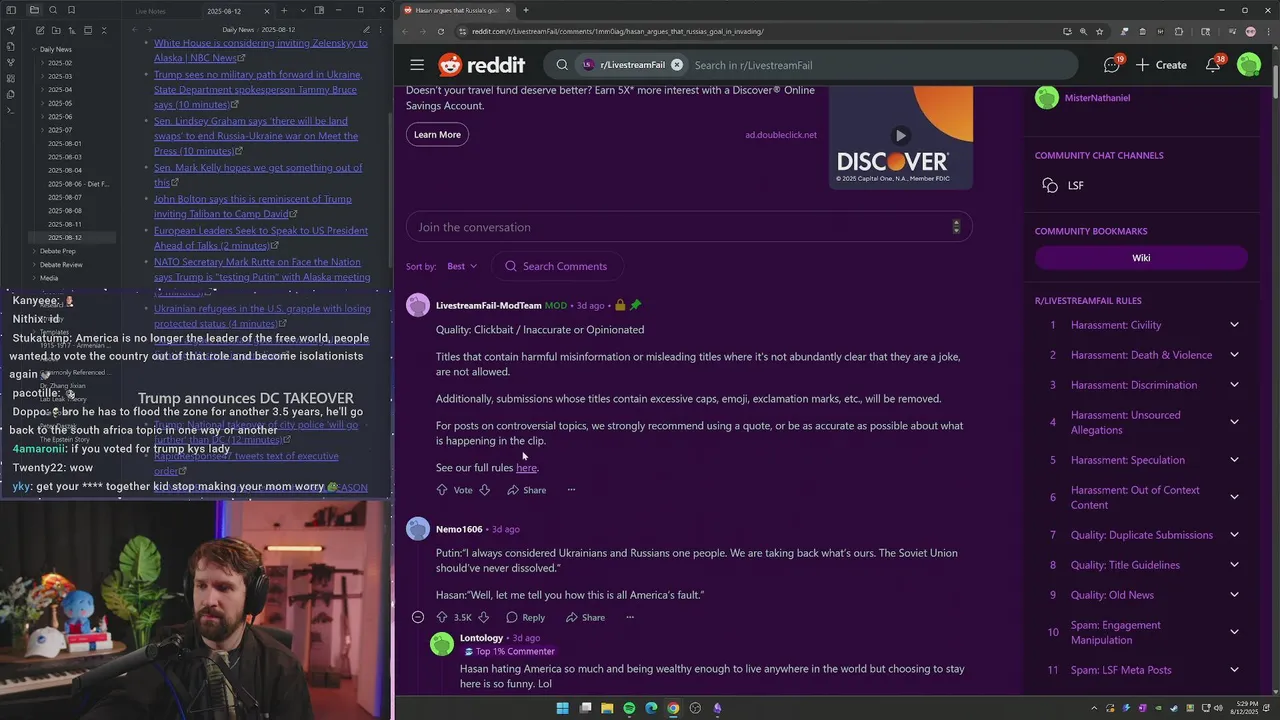Viewport: 1280px width, 720px height.
Task: Open Reddit hamburger menu
Action: [417, 65]
